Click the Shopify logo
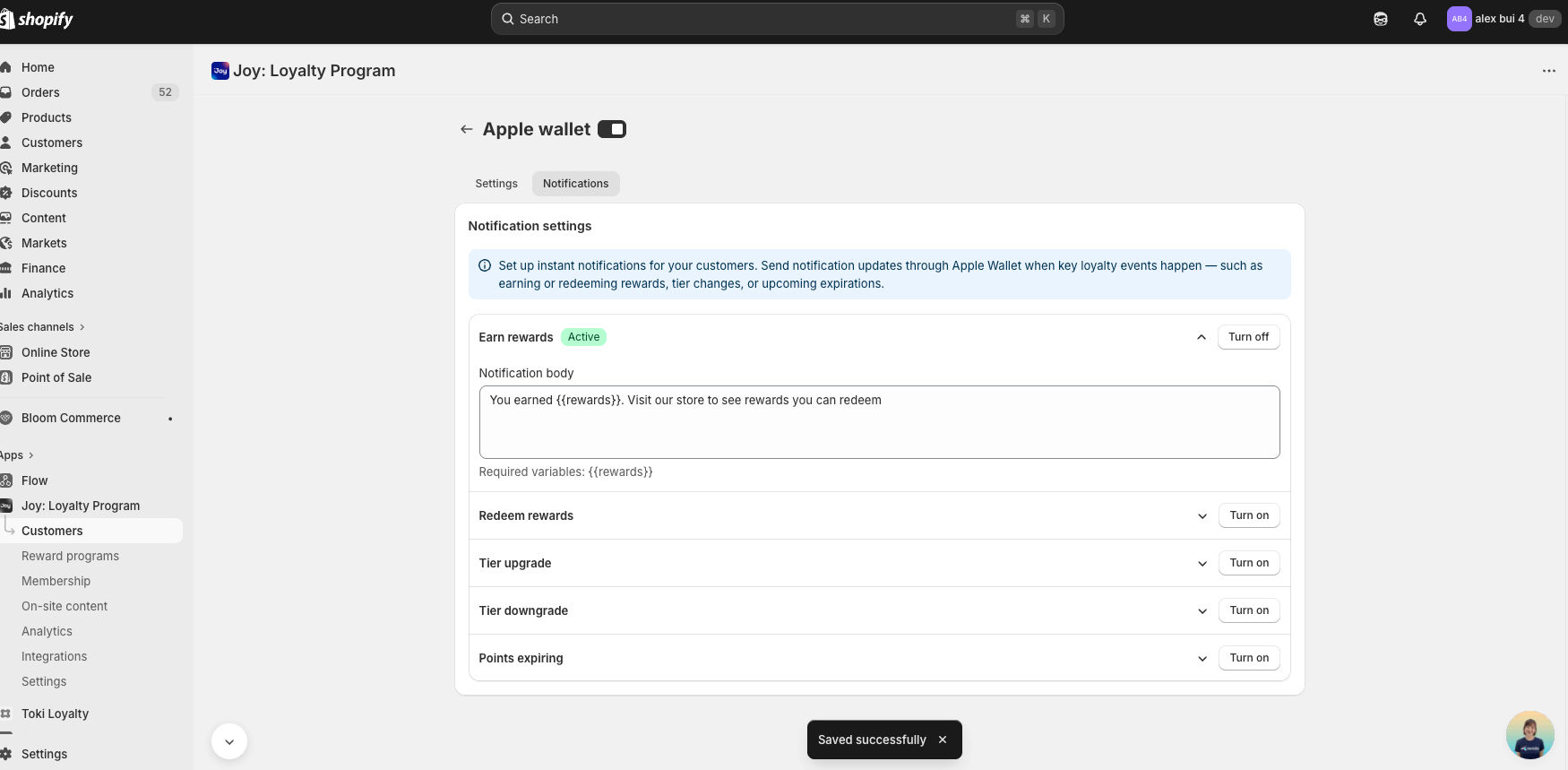 click(37, 19)
